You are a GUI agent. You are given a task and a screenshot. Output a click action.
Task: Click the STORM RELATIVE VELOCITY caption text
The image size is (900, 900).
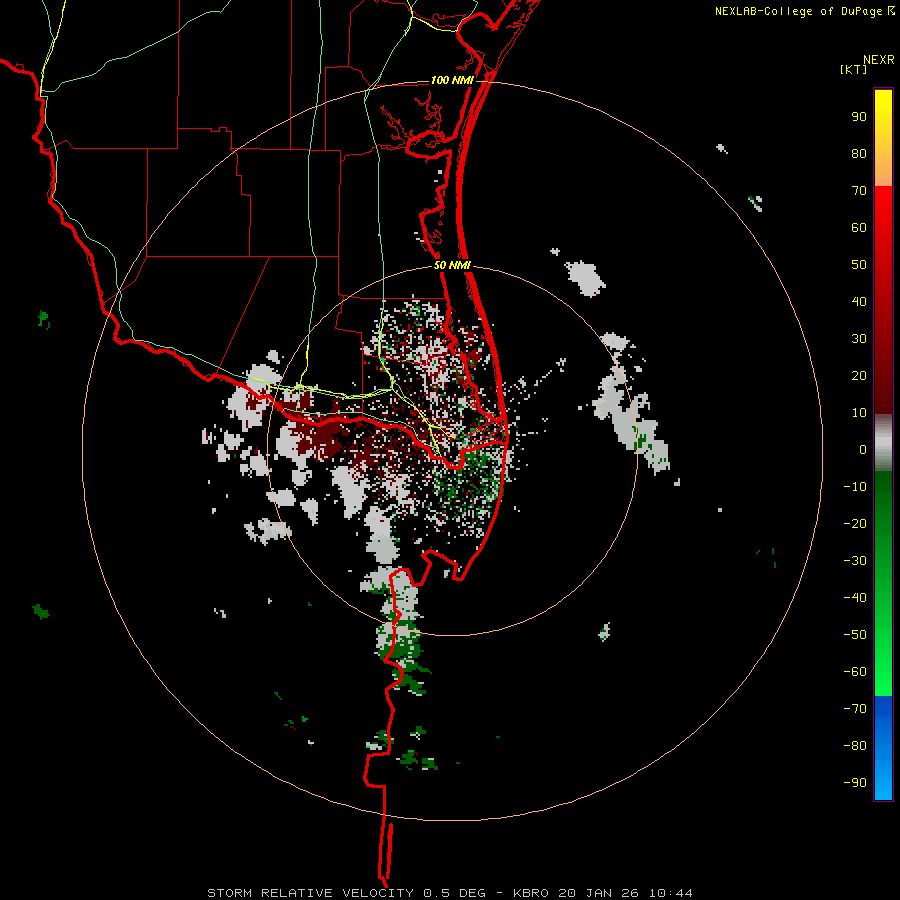tap(310, 893)
